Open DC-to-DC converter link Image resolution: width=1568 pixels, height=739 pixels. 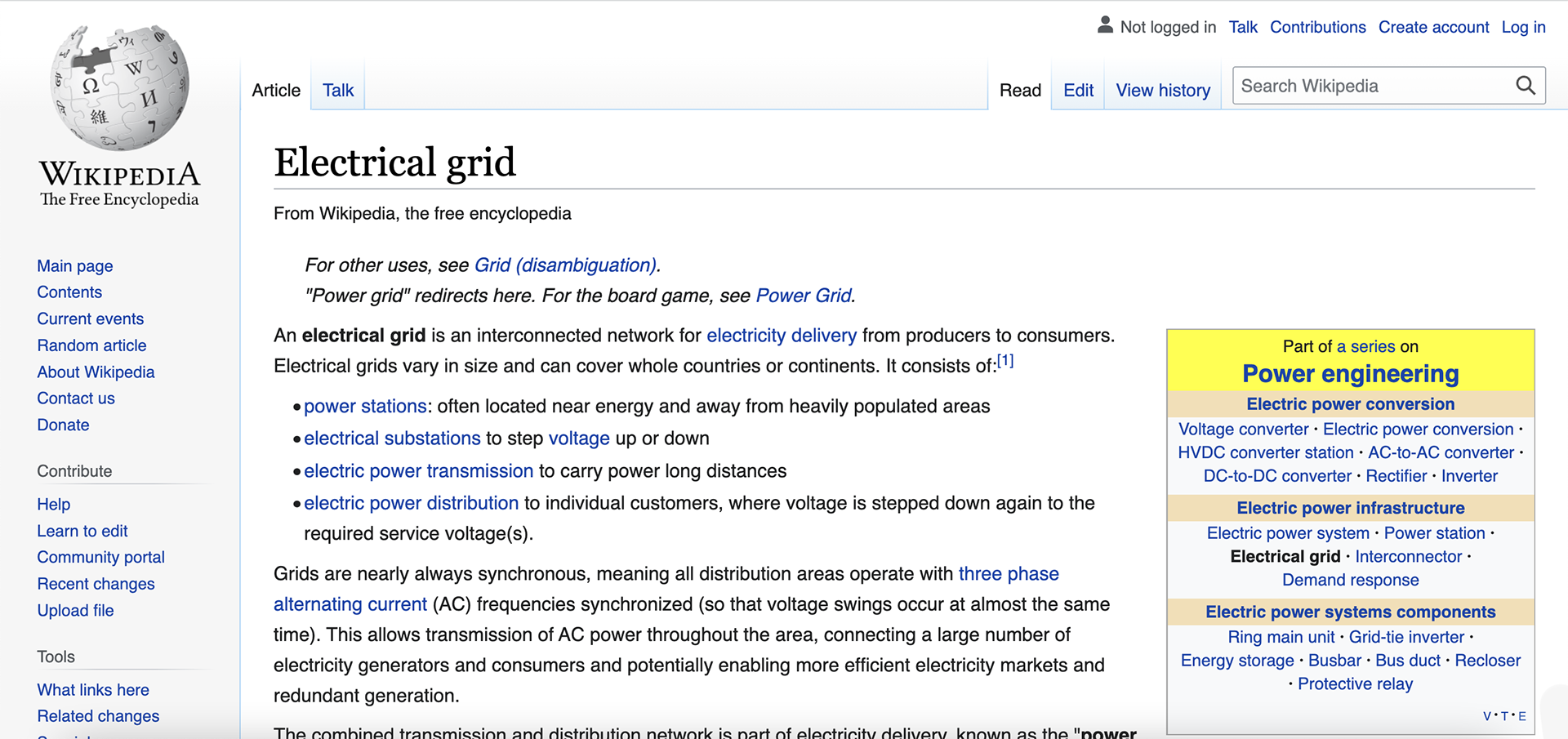(x=1277, y=476)
